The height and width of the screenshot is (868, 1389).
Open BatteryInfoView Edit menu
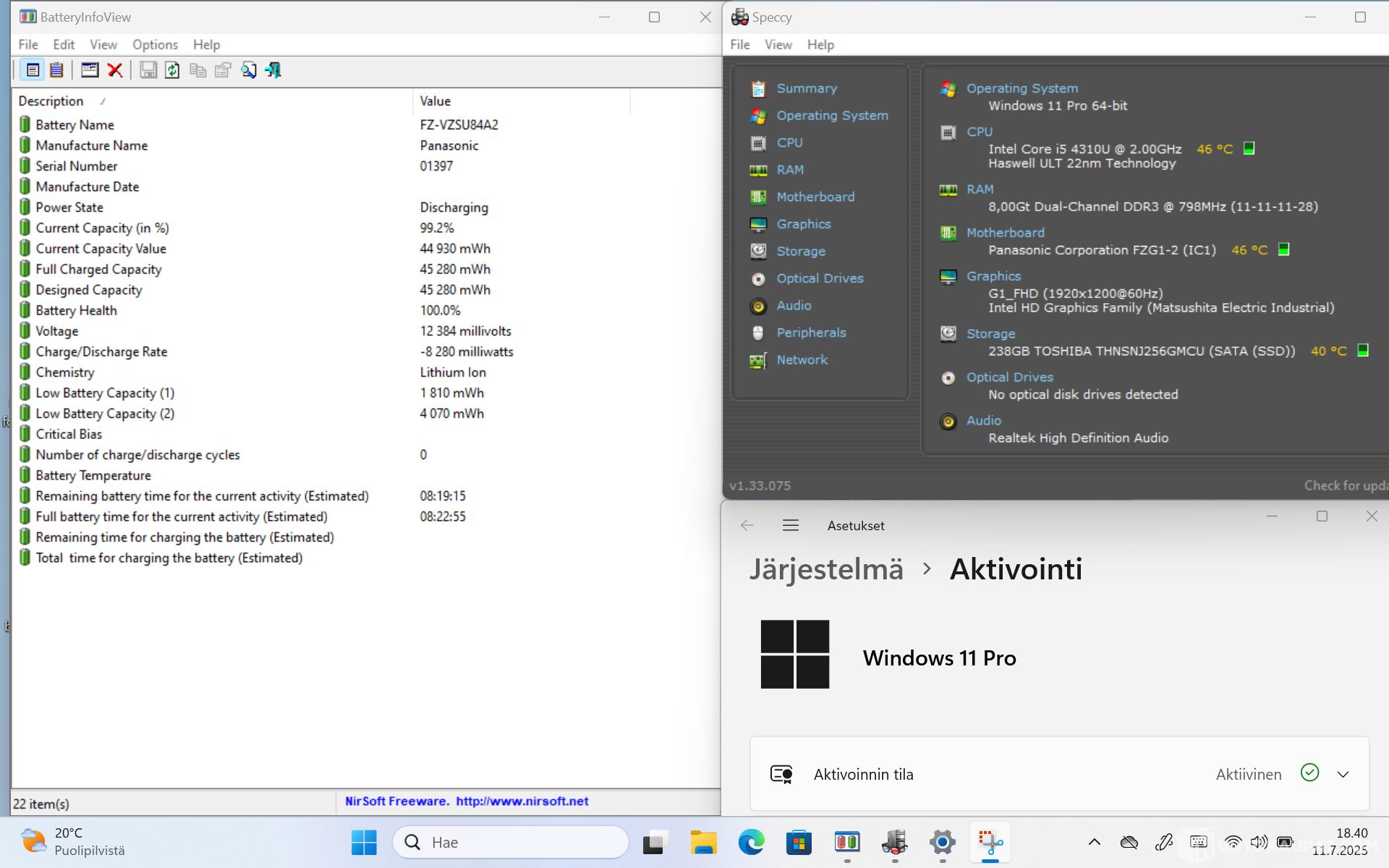click(x=64, y=44)
